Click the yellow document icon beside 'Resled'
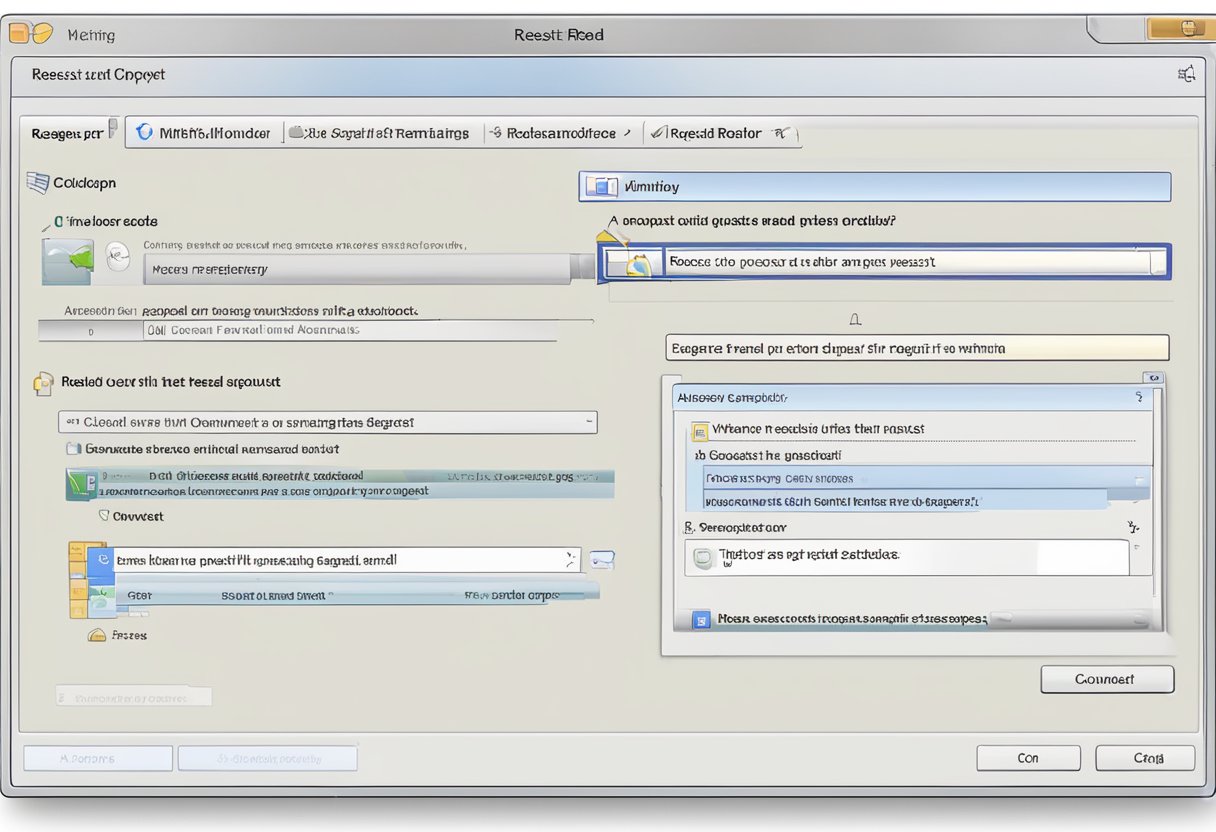 [44, 382]
